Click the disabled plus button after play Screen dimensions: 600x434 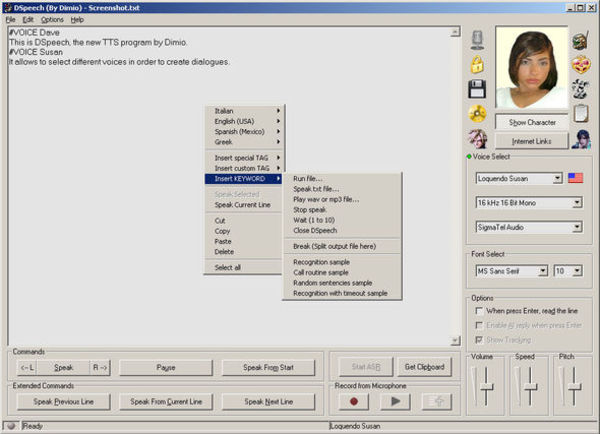(437, 401)
